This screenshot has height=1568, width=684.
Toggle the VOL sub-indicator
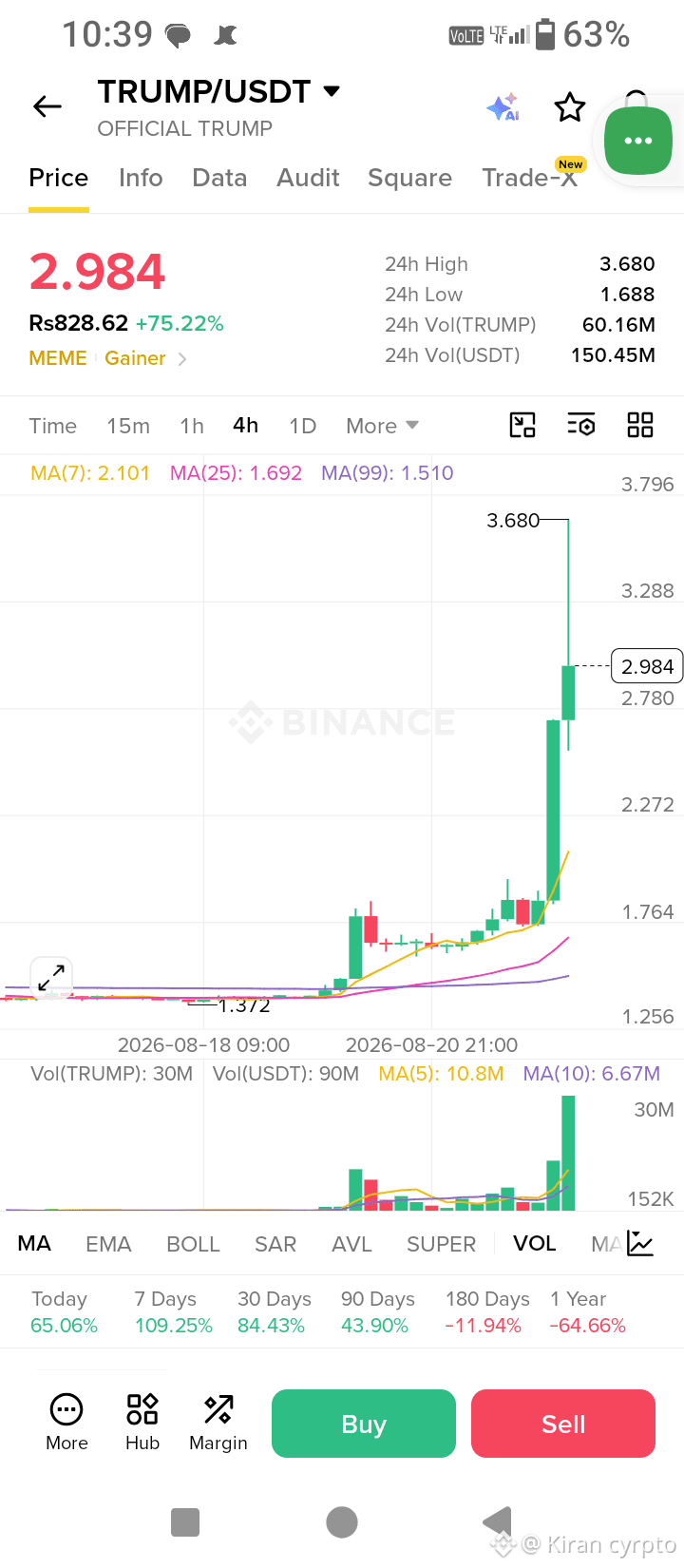(535, 1244)
